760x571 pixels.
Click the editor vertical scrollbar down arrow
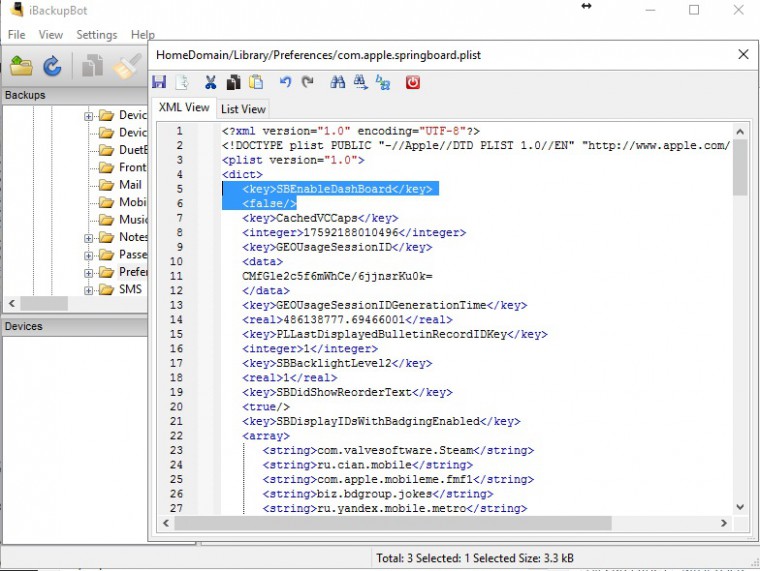(740, 507)
